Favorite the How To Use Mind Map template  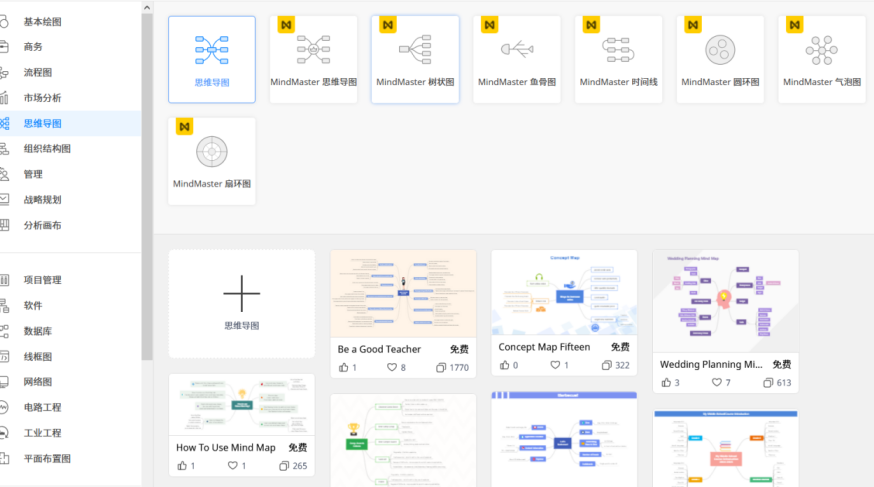tap(232, 466)
